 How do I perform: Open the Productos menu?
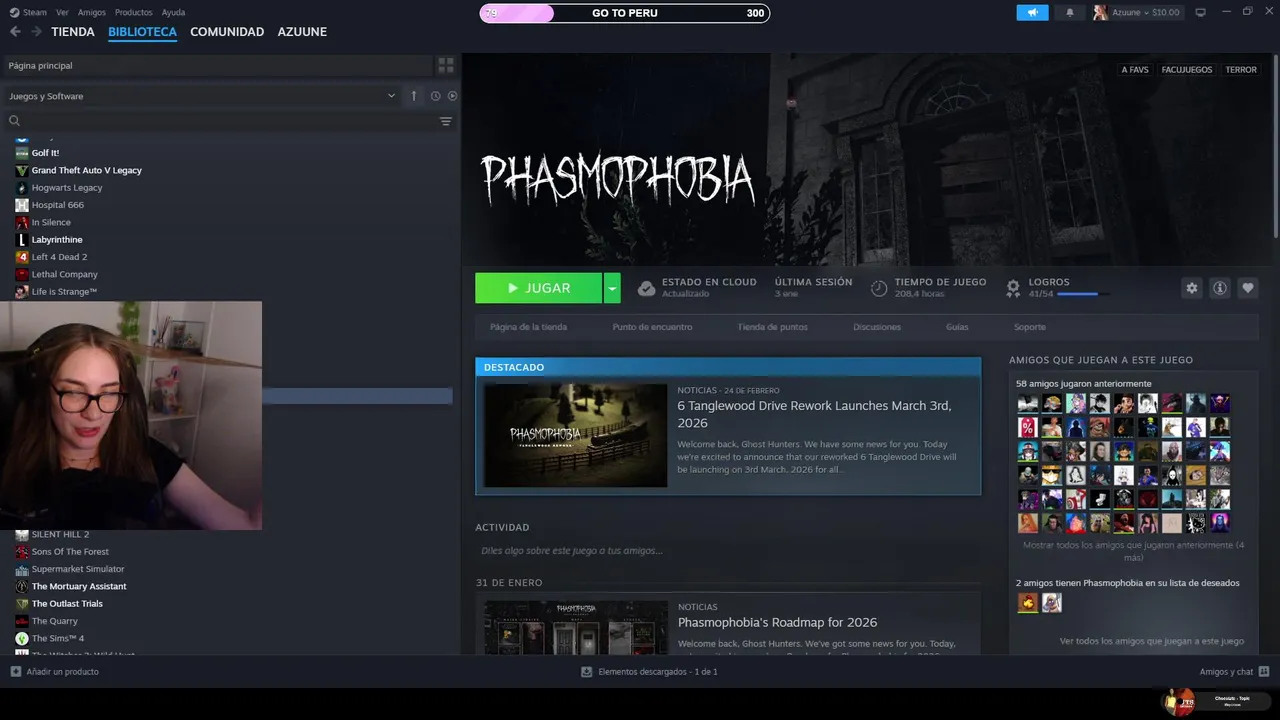134,12
